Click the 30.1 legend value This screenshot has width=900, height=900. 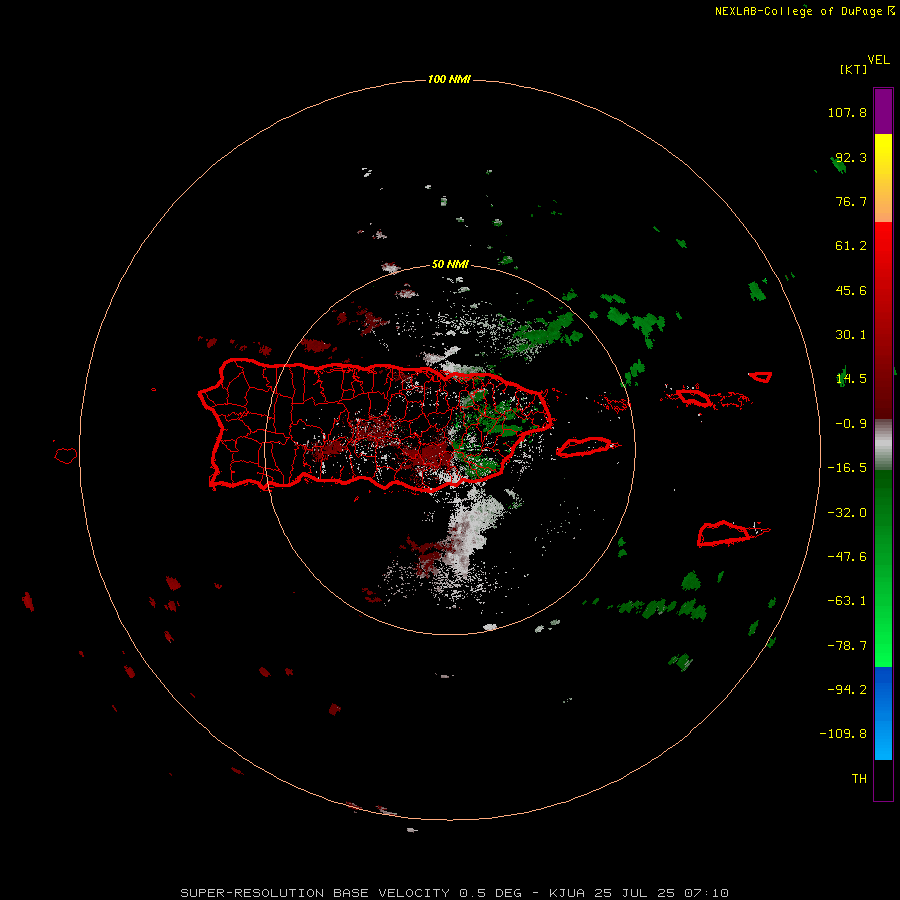pos(851,335)
